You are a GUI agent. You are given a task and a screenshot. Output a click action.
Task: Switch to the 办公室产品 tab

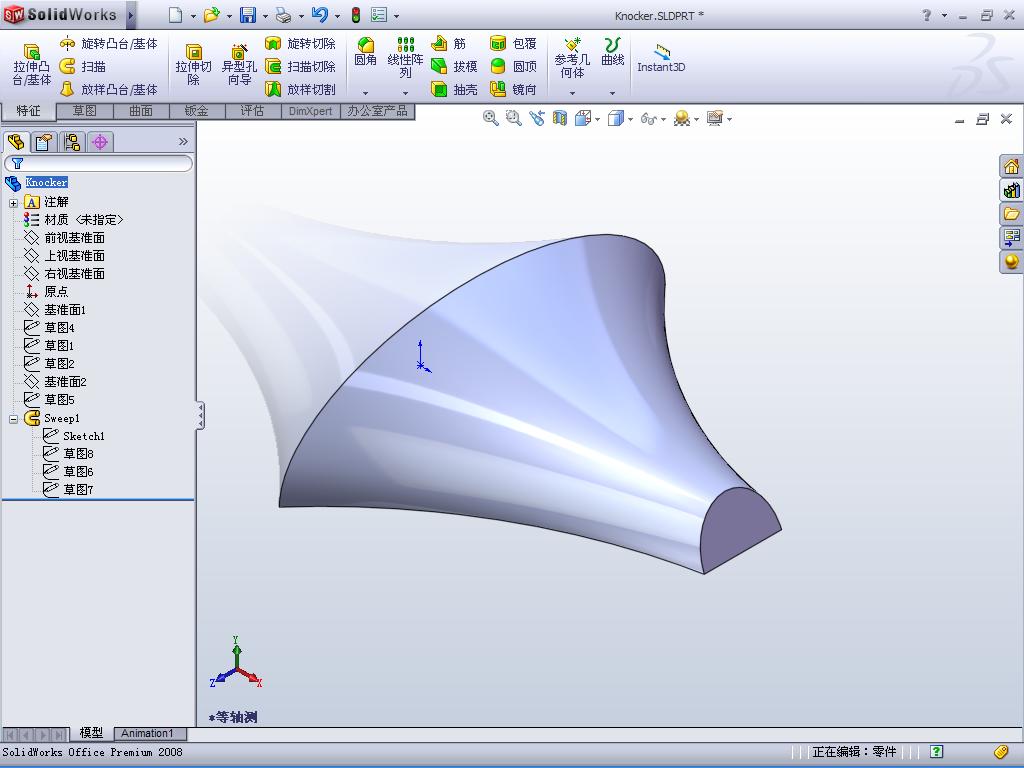click(377, 111)
